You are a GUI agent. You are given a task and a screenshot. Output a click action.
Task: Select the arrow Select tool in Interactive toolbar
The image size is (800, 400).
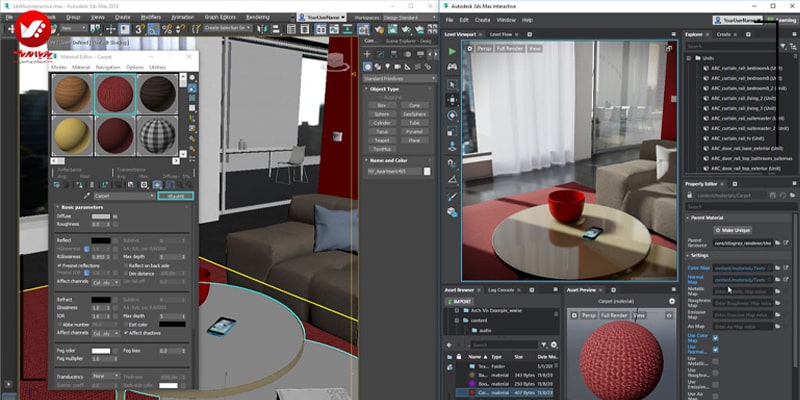[452, 85]
